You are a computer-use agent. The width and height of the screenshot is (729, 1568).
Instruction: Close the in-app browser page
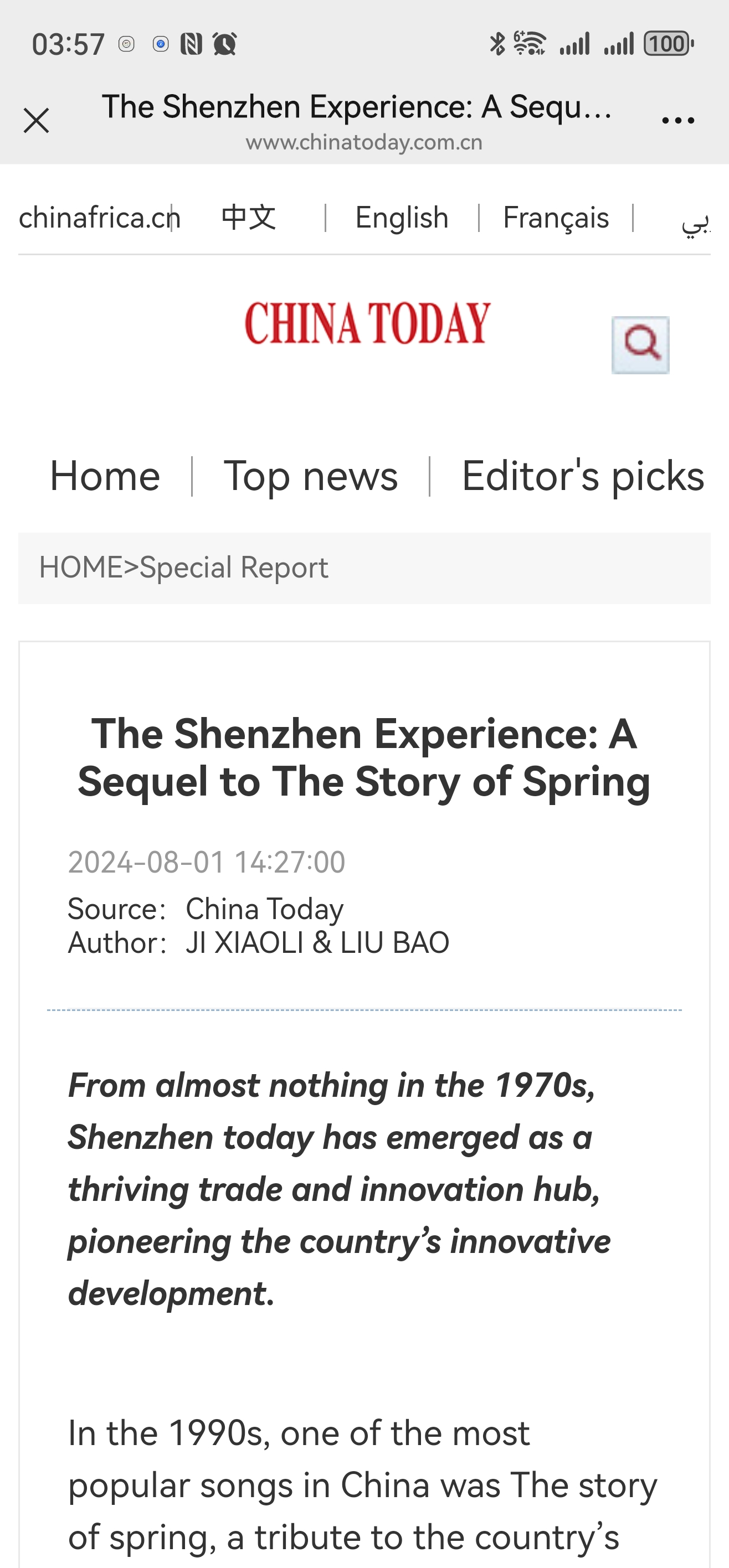(x=36, y=121)
